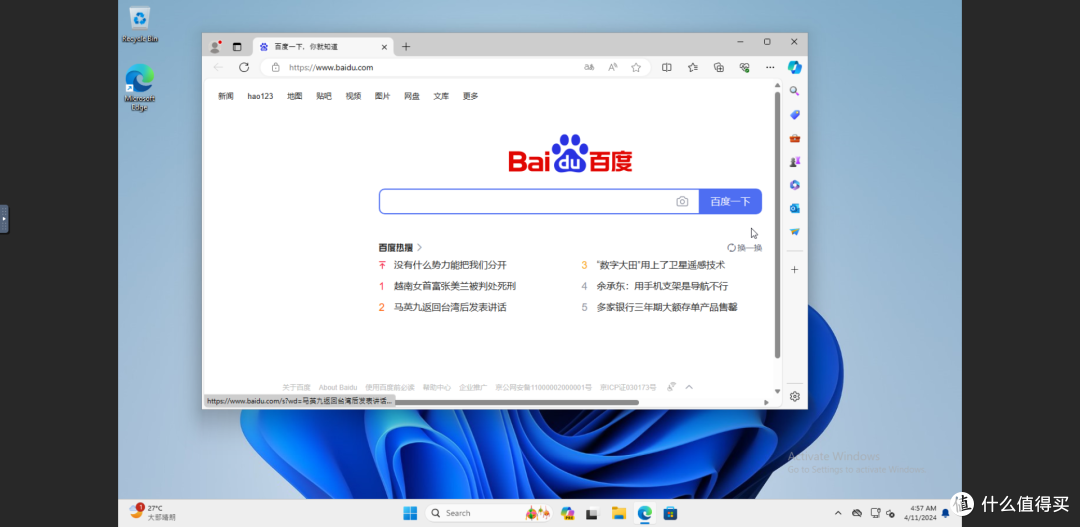Click the horizontal page scrollbar

(x=517, y=402)
